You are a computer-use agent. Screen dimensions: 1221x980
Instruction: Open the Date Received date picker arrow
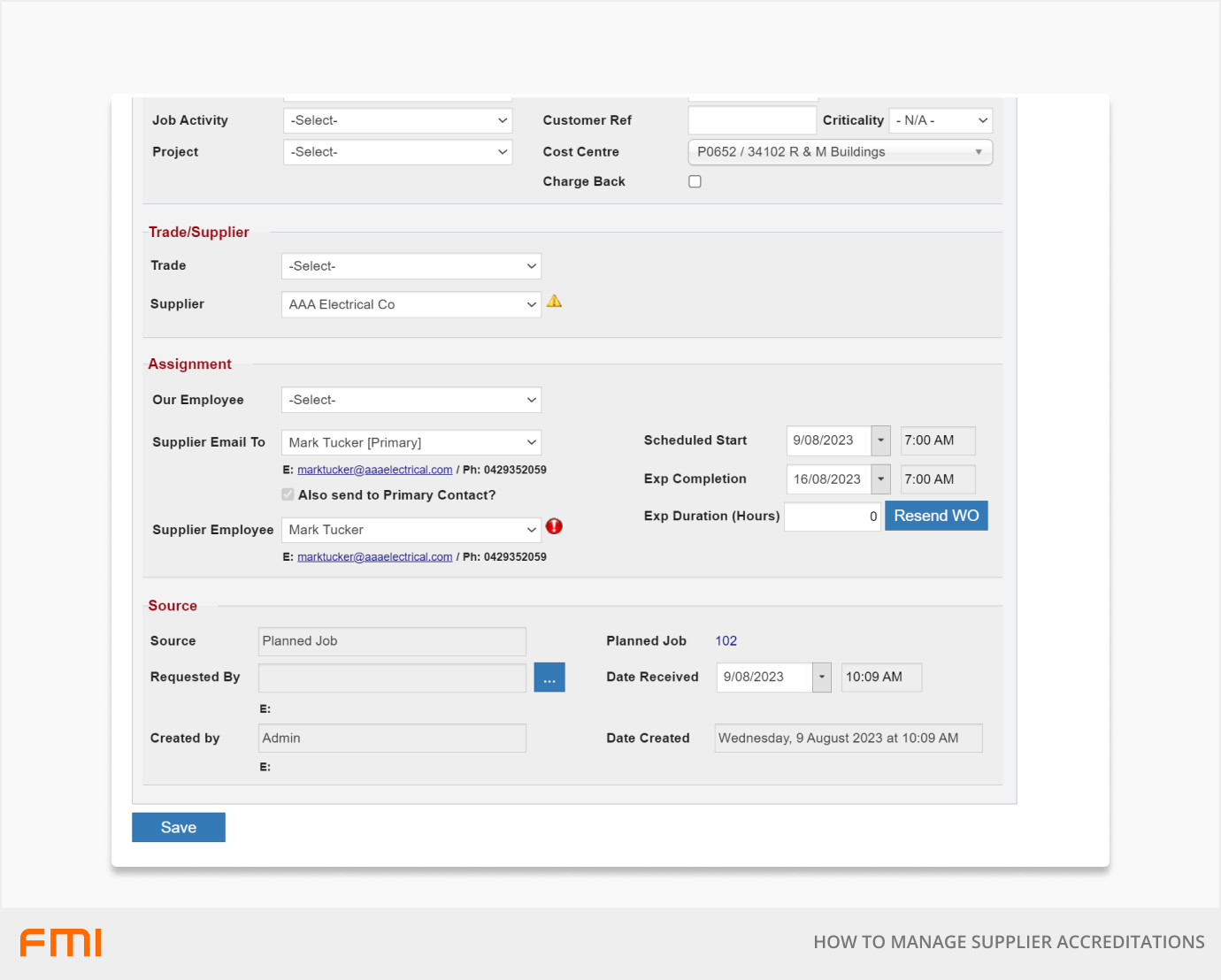(x=822, y=678)
